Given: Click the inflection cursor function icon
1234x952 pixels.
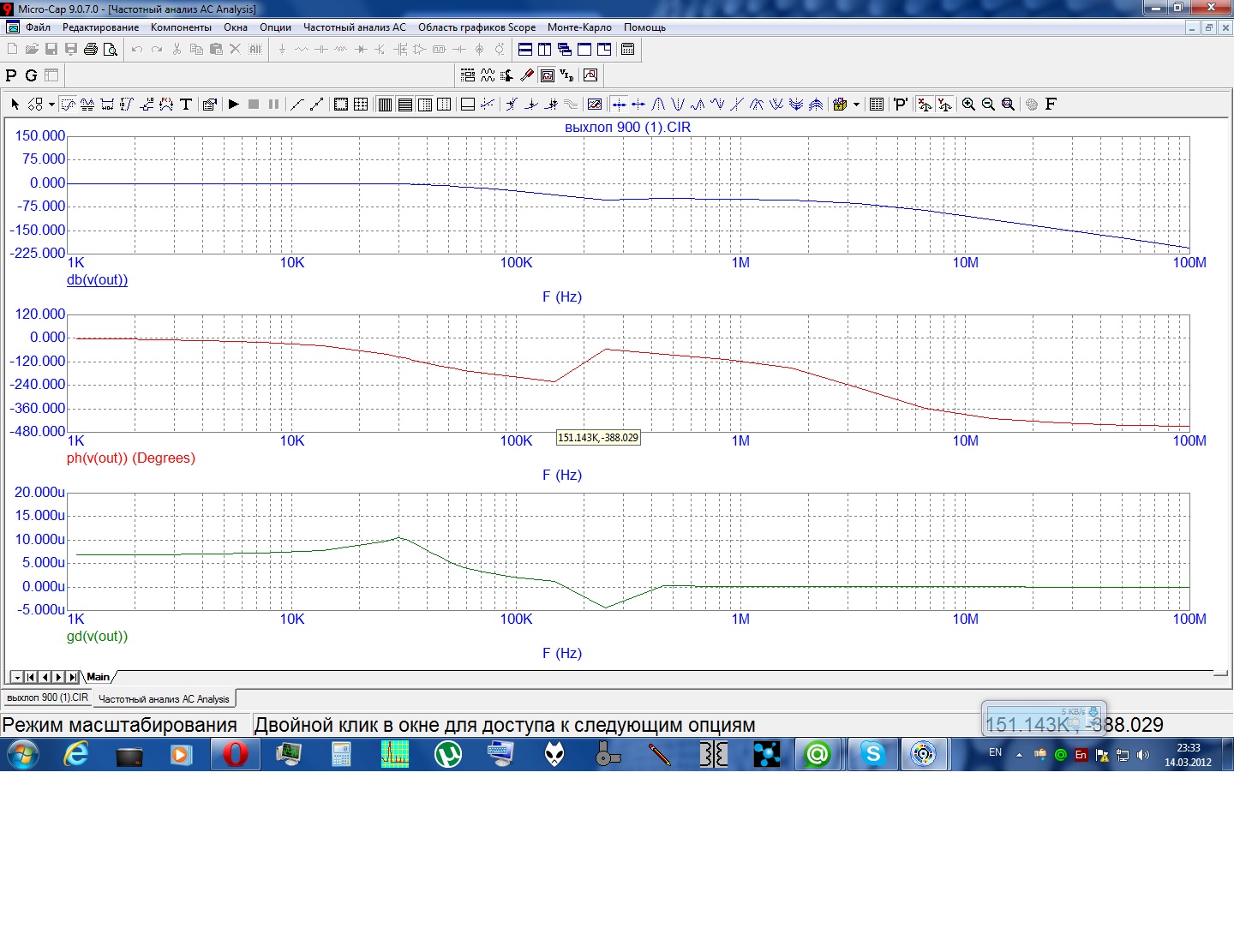Looking at the screenshot, I should pos(737,105).
